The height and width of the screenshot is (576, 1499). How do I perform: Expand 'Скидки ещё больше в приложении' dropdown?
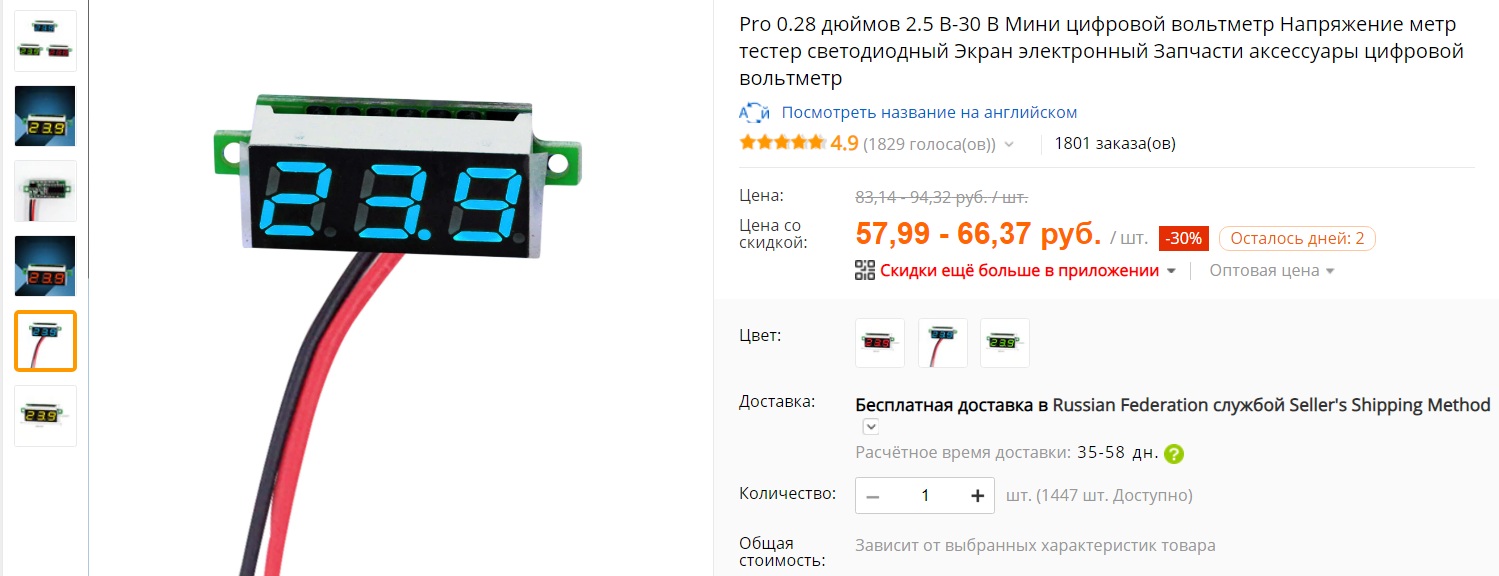click(x=1172, y=271)
